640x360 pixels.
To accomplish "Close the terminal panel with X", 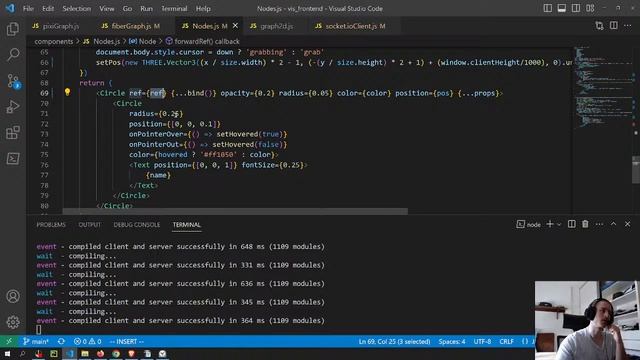I will click(627, 224).
